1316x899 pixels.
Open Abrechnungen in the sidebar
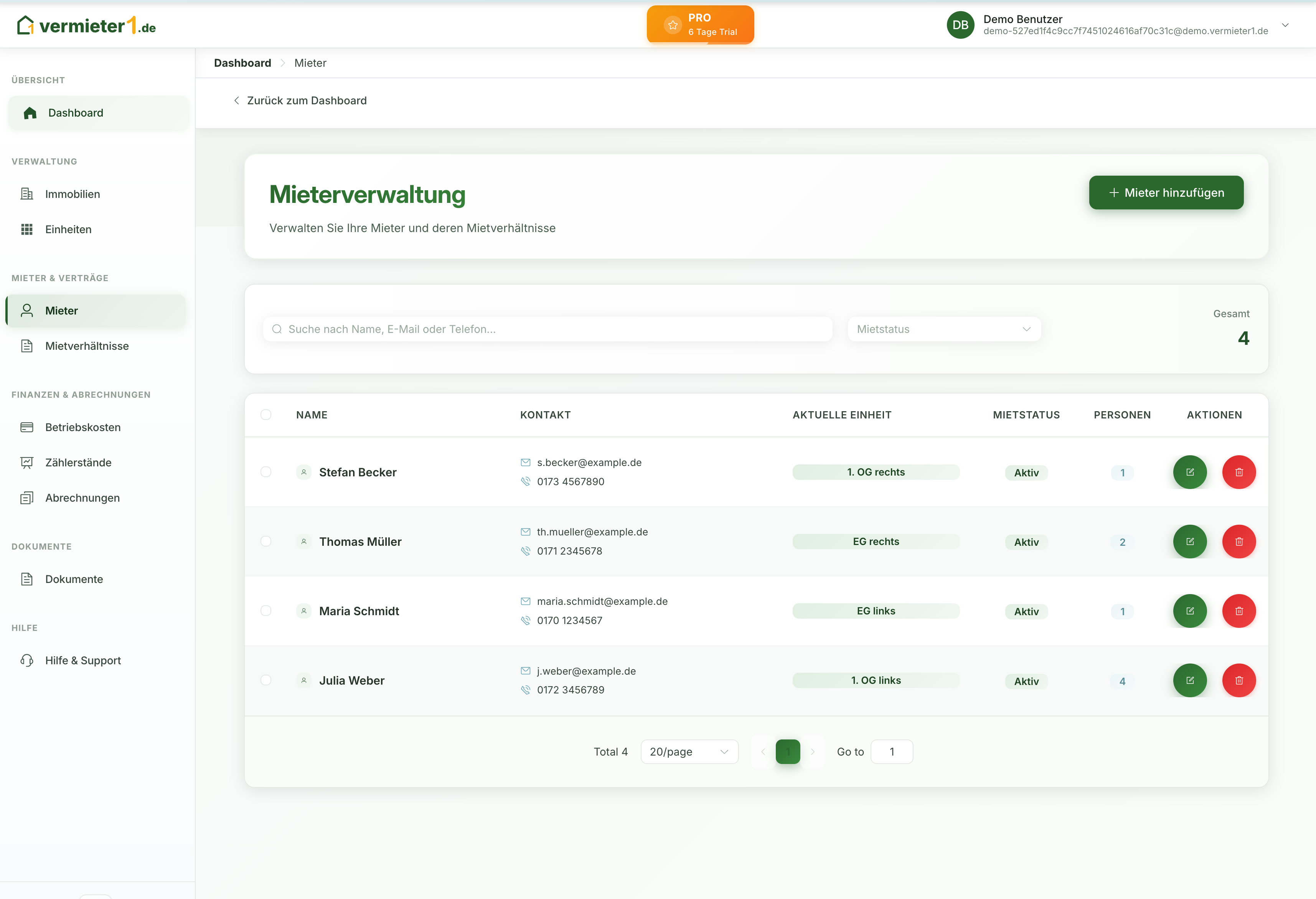click(82, 497)
